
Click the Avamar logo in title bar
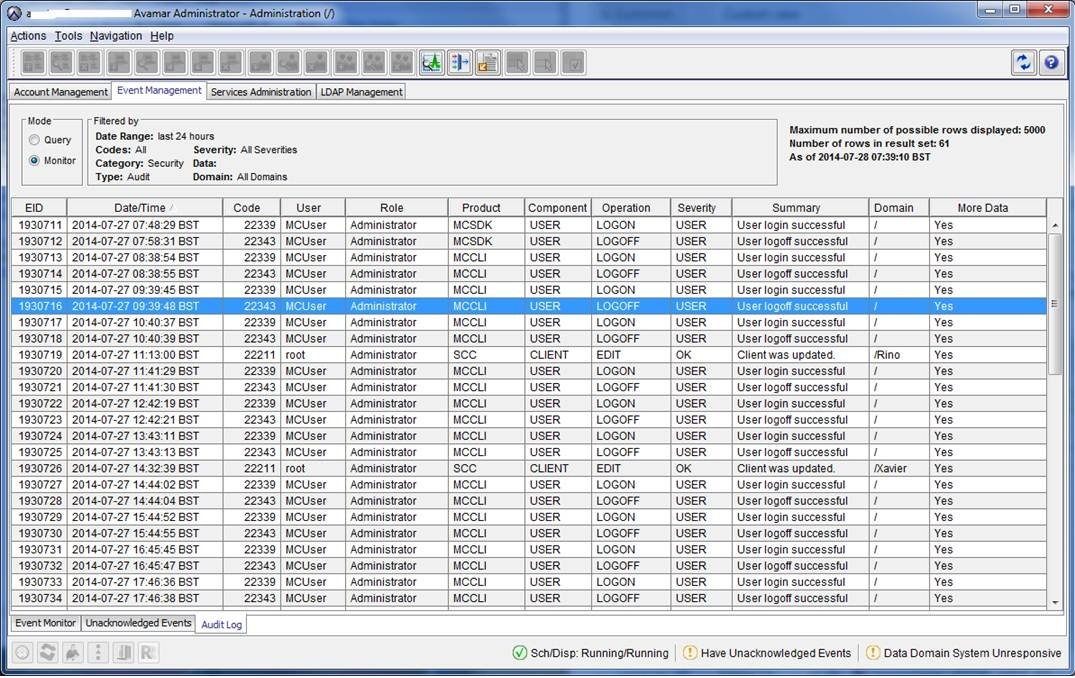tap(14, 13)
